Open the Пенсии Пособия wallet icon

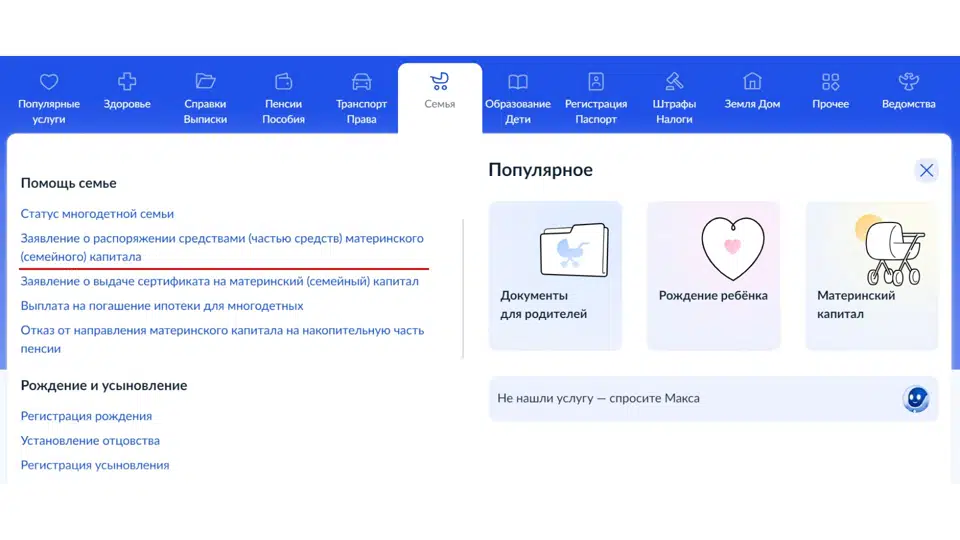coord(283,81)
